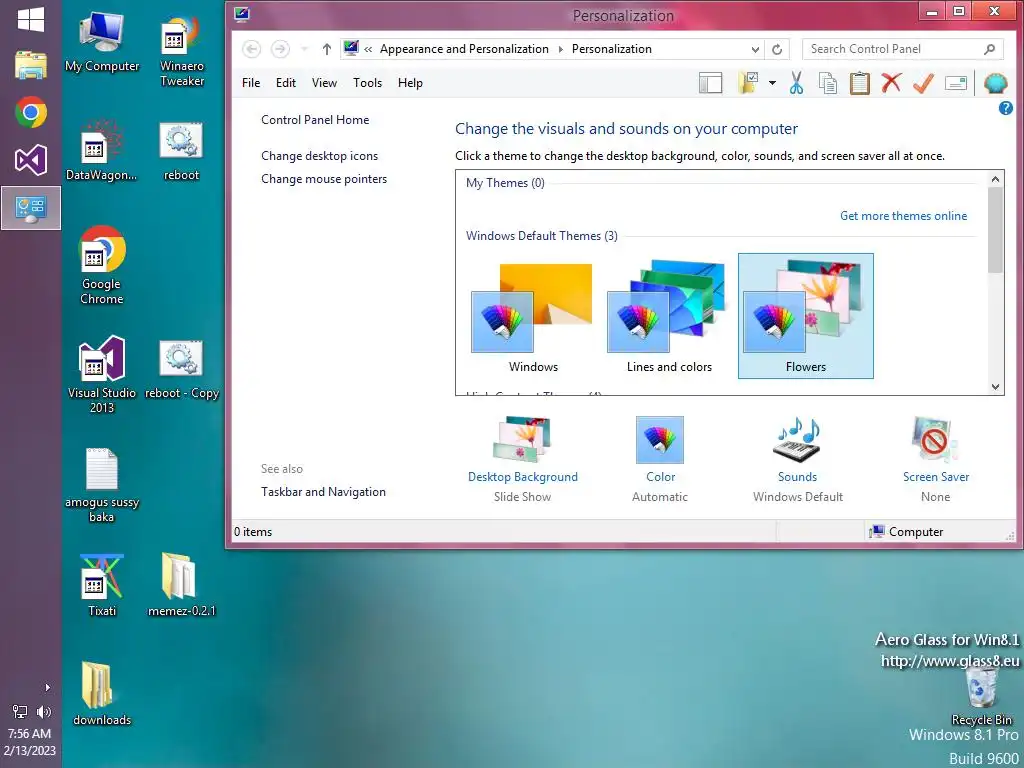Select the Flowers theme

pyautogui.click(x=805, y=317)
